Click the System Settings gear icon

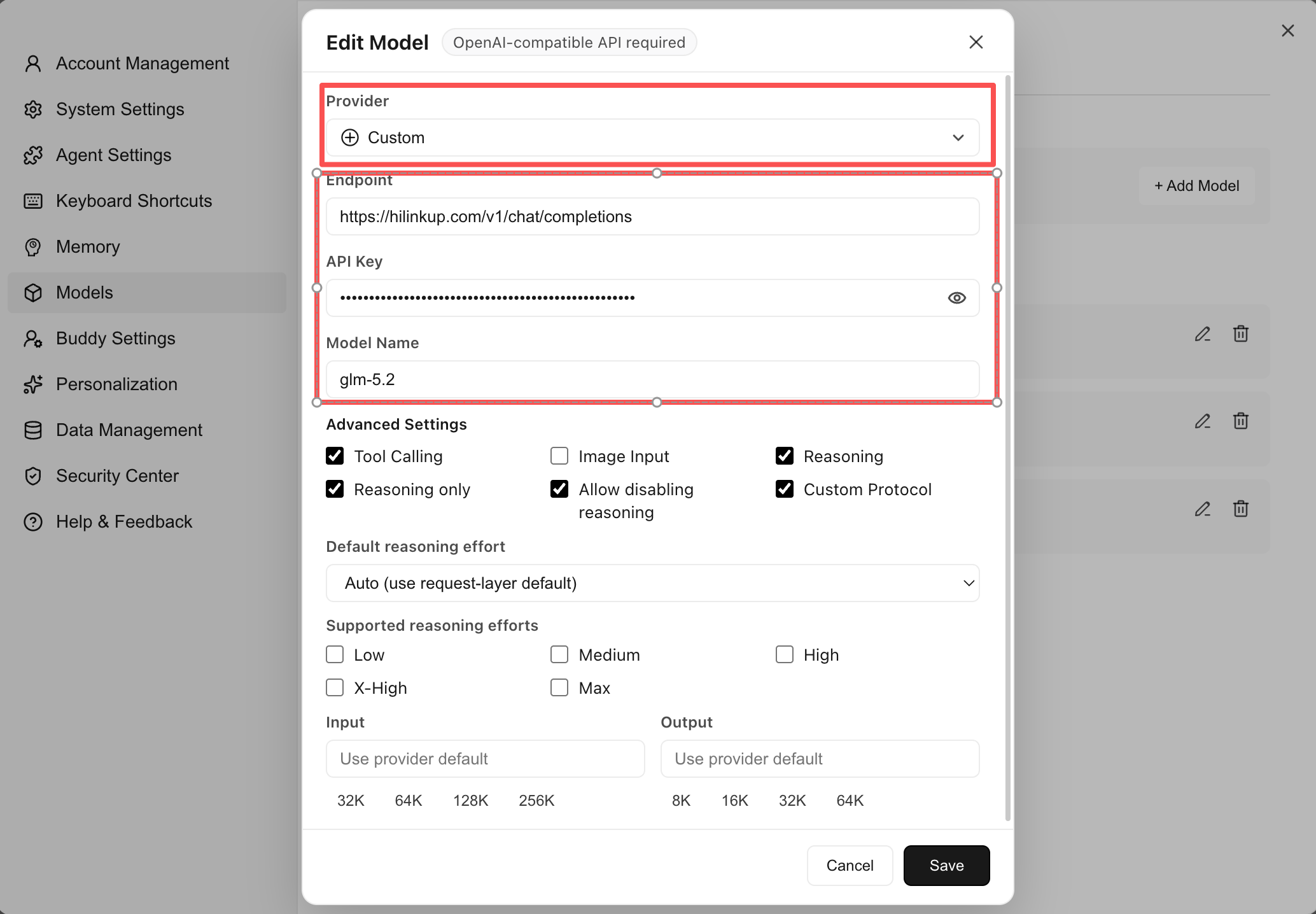tap(33, 109)
